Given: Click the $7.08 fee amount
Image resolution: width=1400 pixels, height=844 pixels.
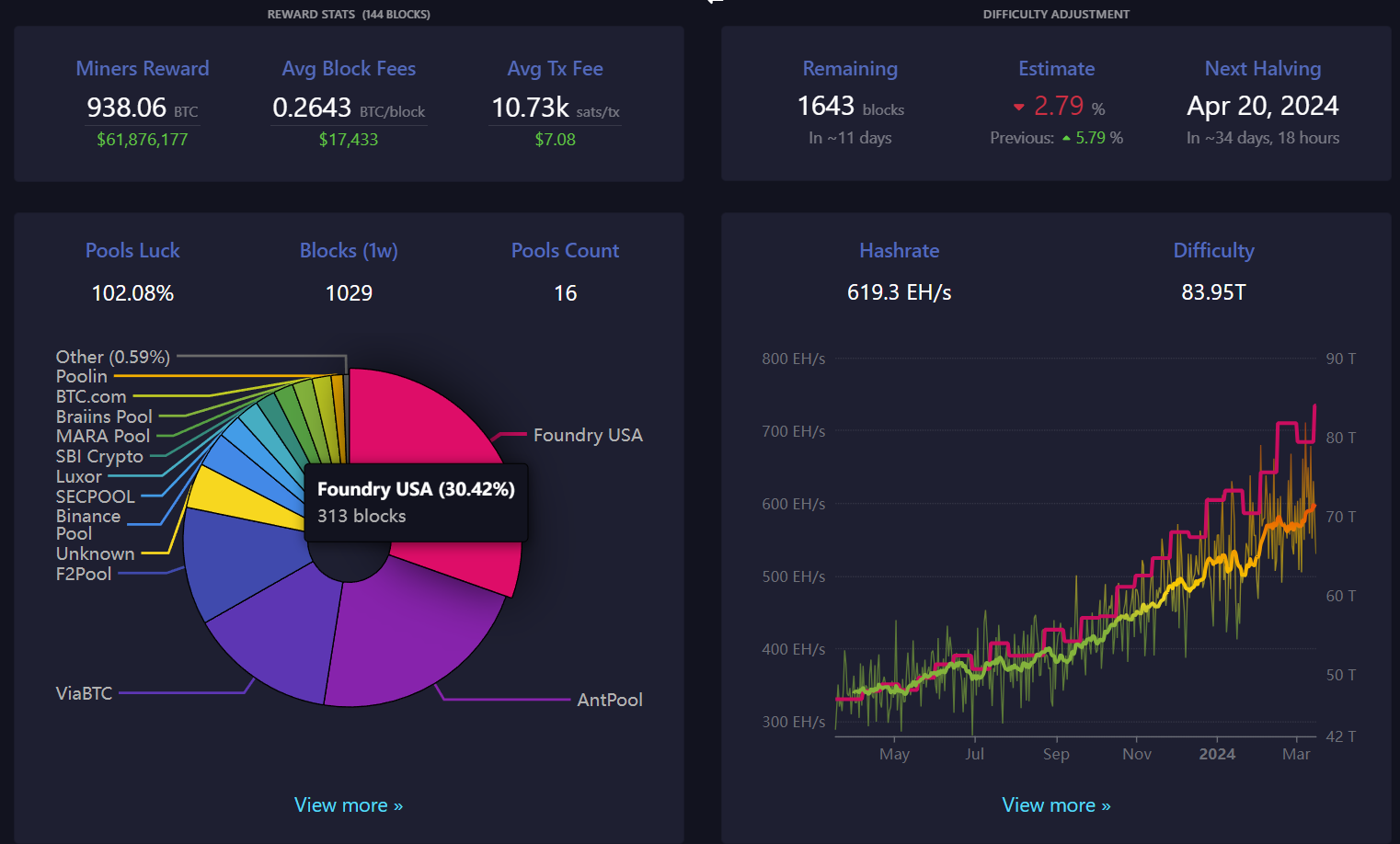Looking at the screenshot, I should point(556,140).
